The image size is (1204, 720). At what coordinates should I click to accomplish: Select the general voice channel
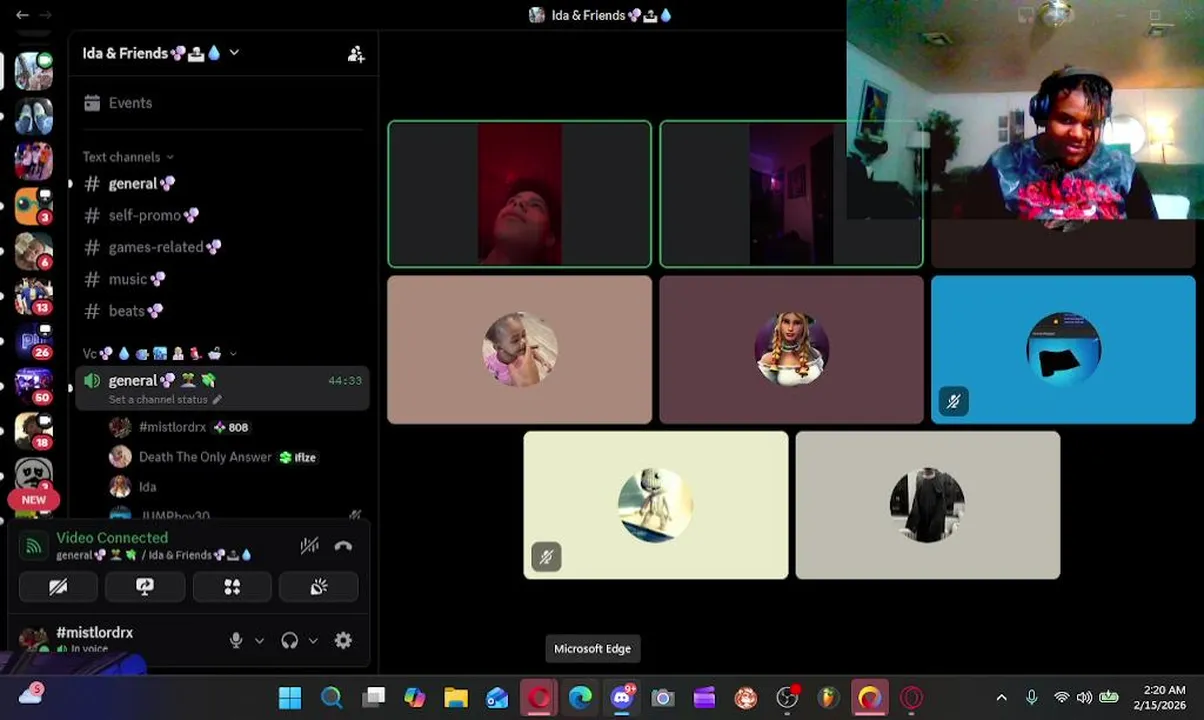(x=222, y=388)
